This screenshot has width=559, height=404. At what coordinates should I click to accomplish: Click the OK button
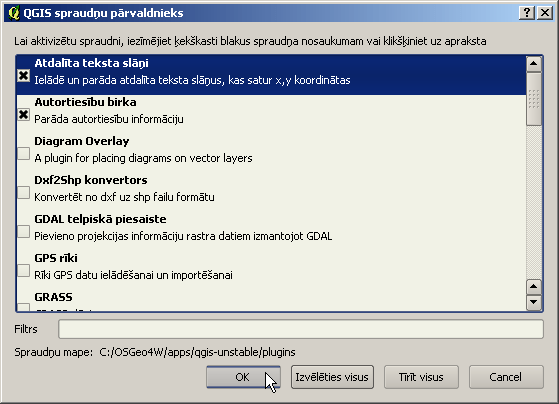point(243,377)
